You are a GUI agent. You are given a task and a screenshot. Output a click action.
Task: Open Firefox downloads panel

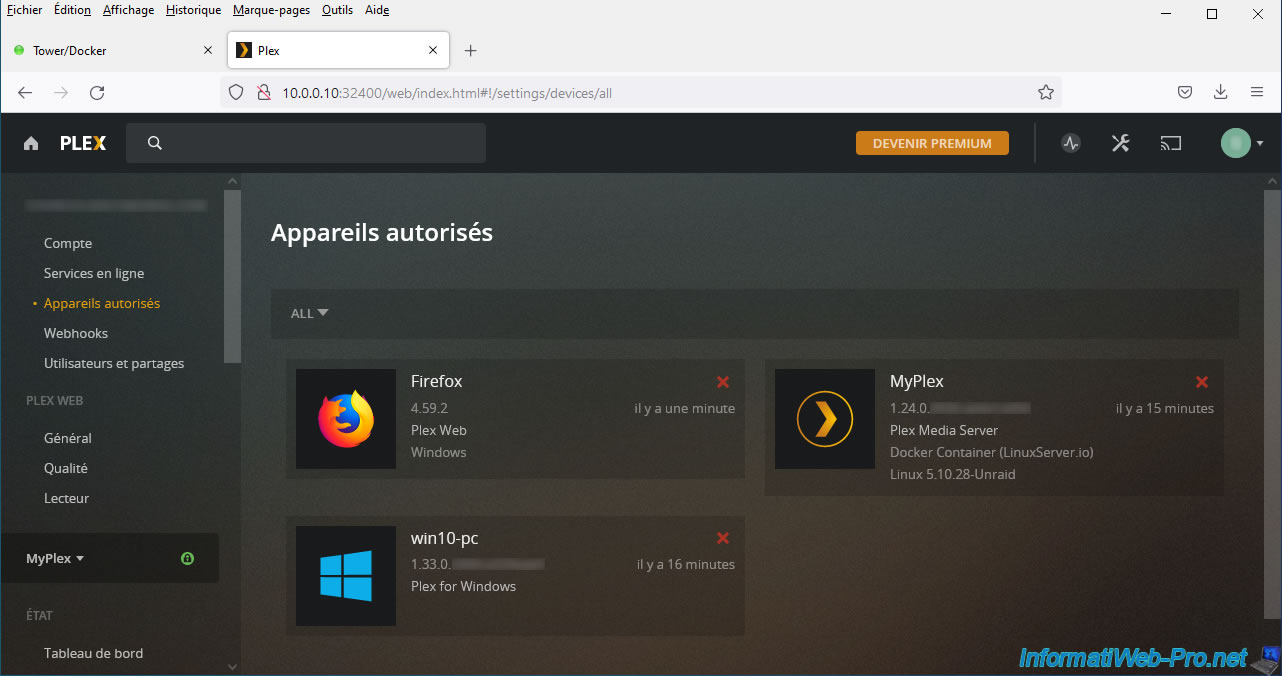click(1220, 92)
